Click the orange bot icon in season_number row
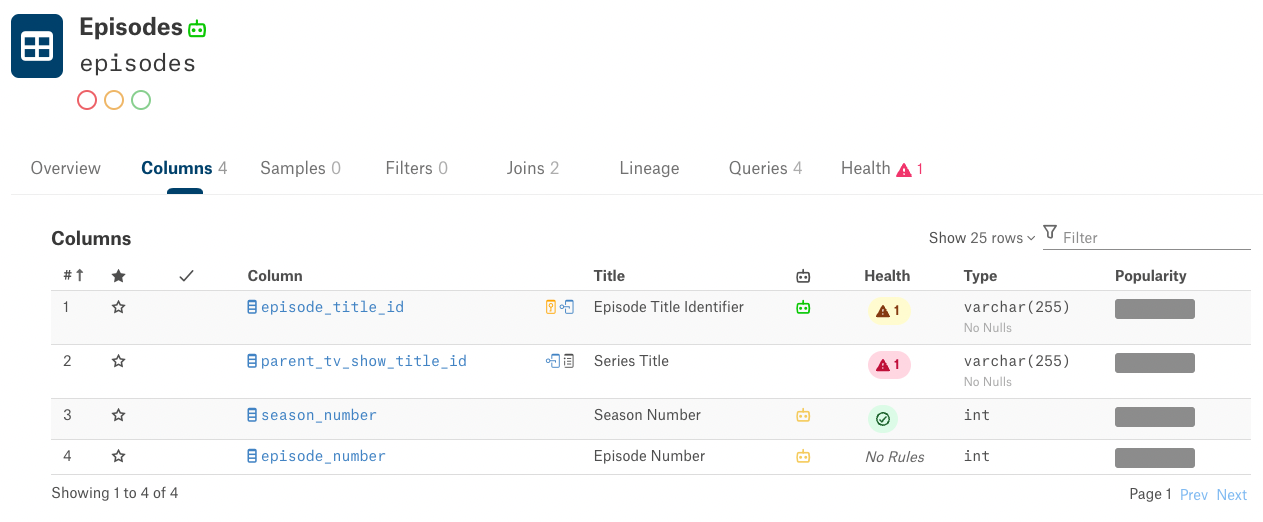 [803, 415]
